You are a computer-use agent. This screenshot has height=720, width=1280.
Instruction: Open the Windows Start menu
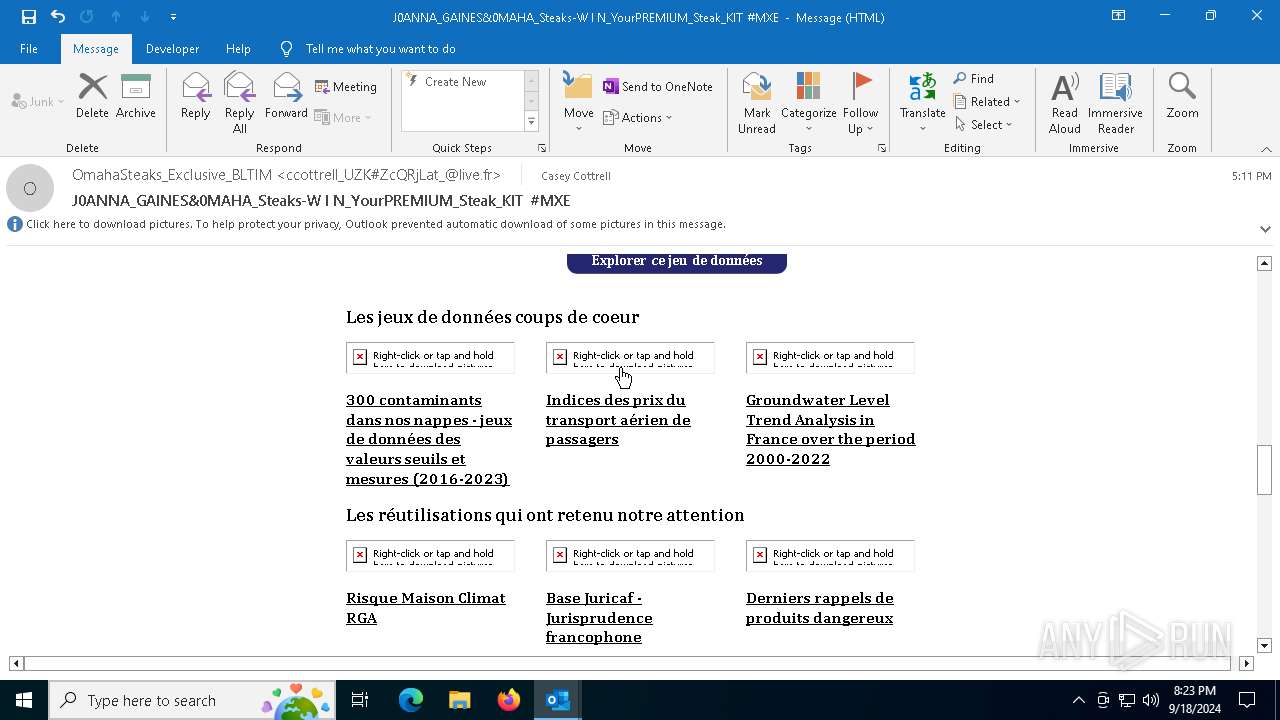pyautogui.click(x=24, y=700)
